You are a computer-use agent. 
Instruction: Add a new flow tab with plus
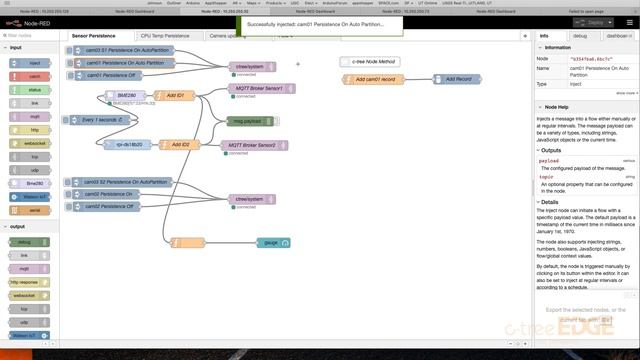pyautogui.click(x=525, y=36)
